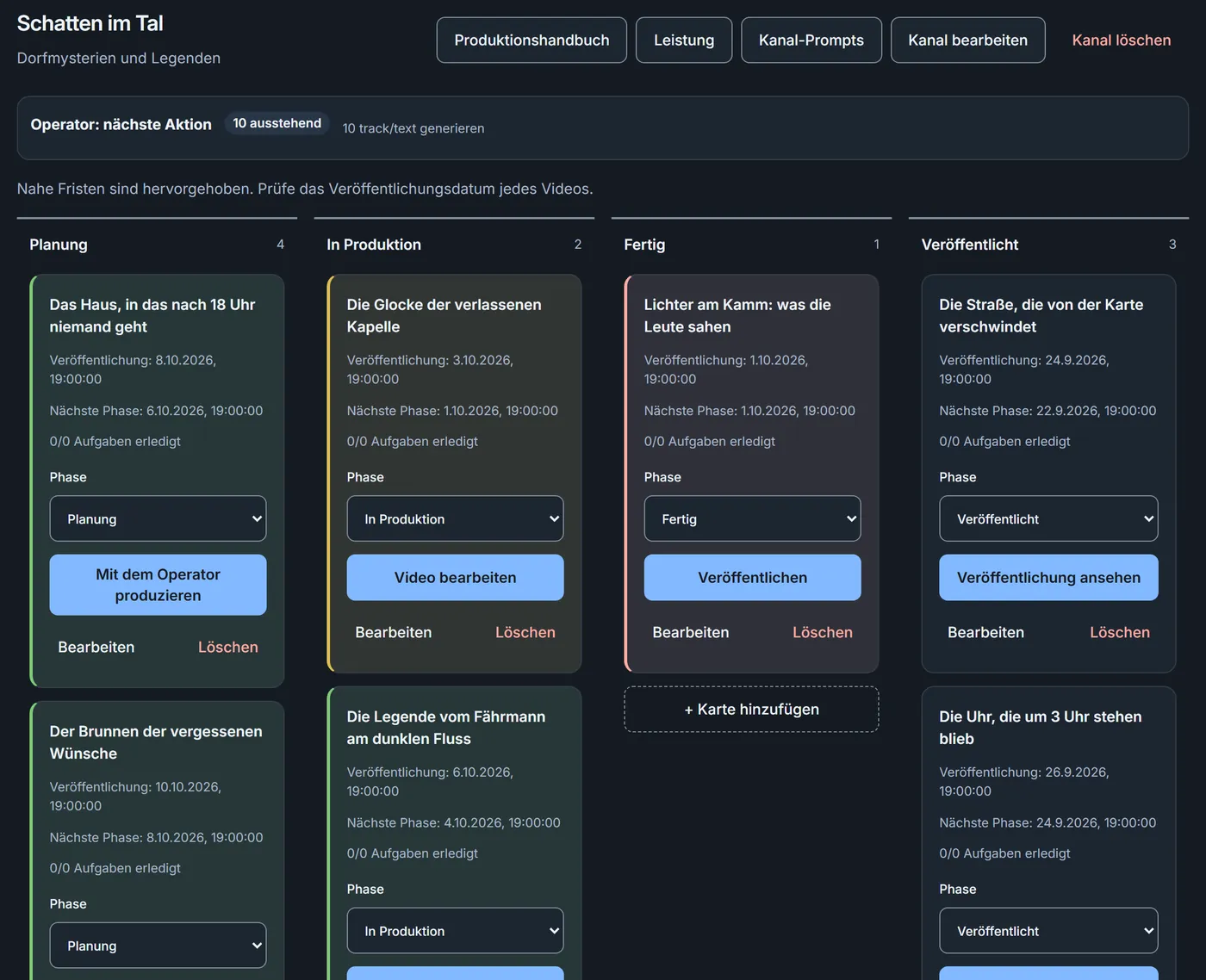Click Löschen on the 'Das Haus' card
Image resolution: width=1206 pixels, height=980 pixels.
(x=228, y=648)
